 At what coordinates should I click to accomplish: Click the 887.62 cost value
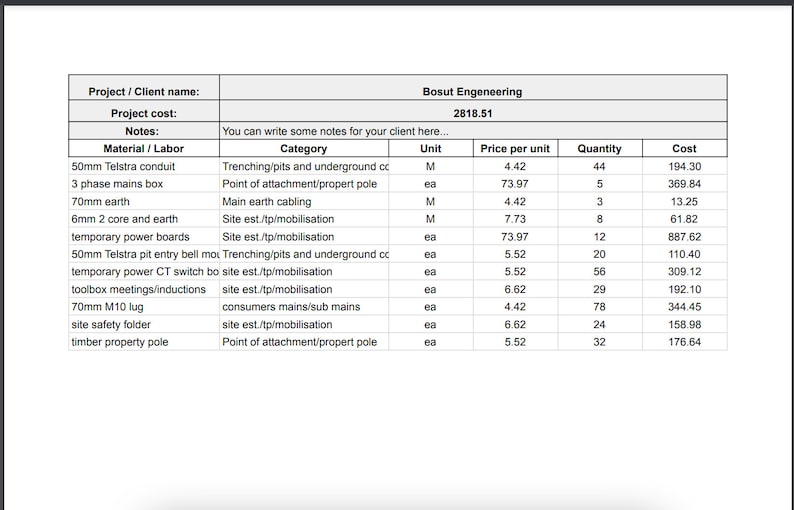[684, 237]
